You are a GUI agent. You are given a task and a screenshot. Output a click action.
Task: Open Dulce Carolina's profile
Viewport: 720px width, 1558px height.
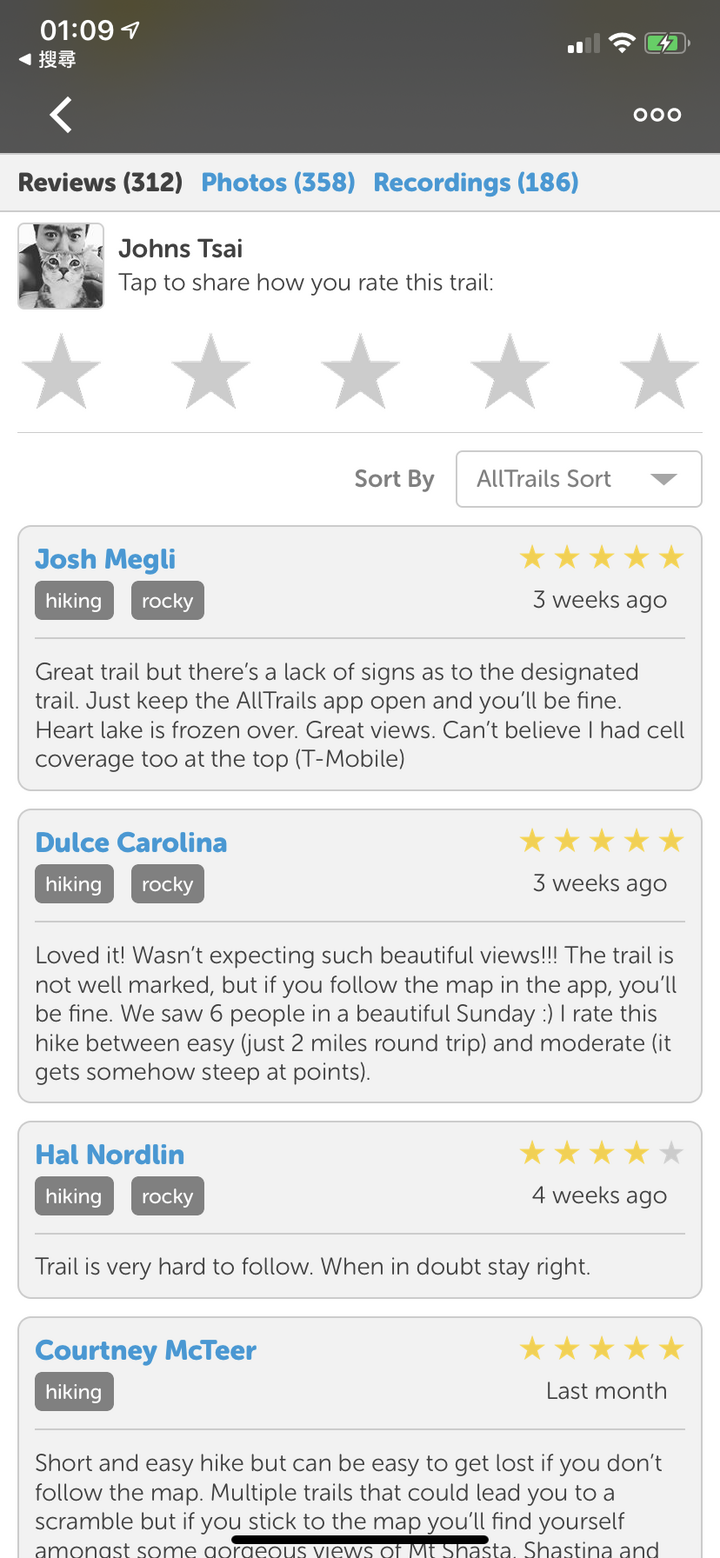(x=131, y=842)
